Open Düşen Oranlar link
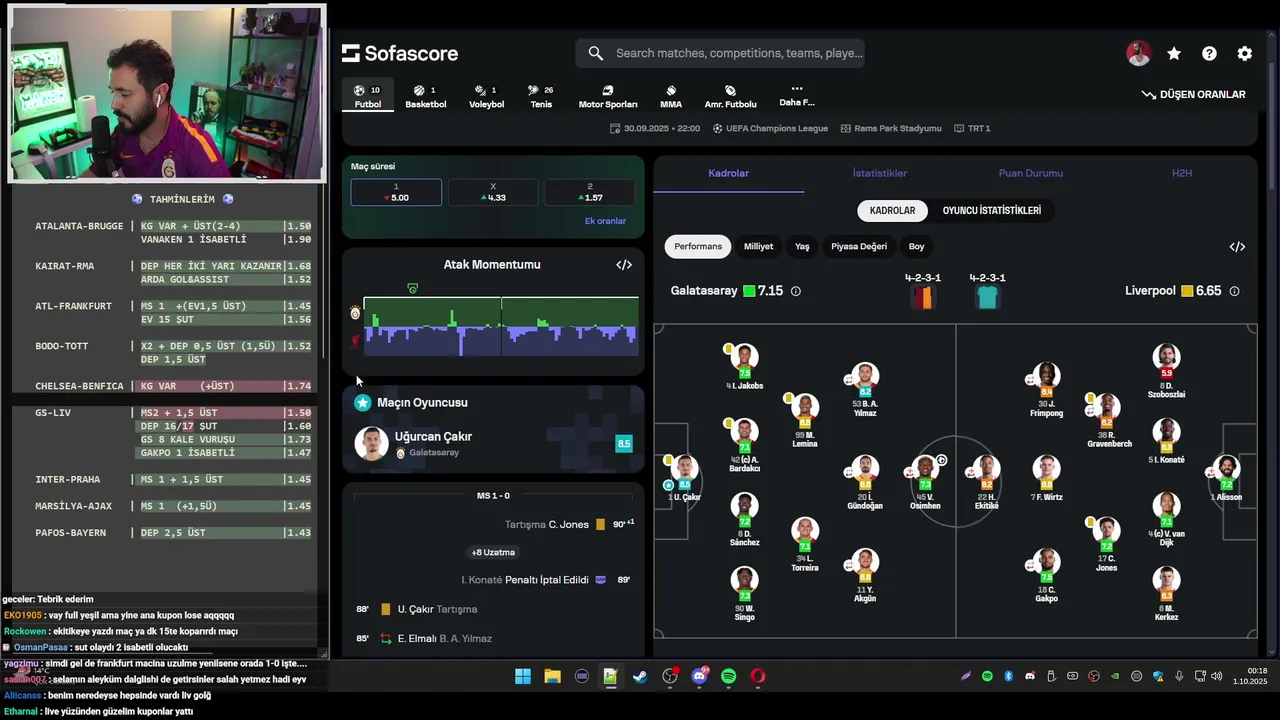Screen dimensions: 1280x720 pyautogui.click(x=1194, y=94)
